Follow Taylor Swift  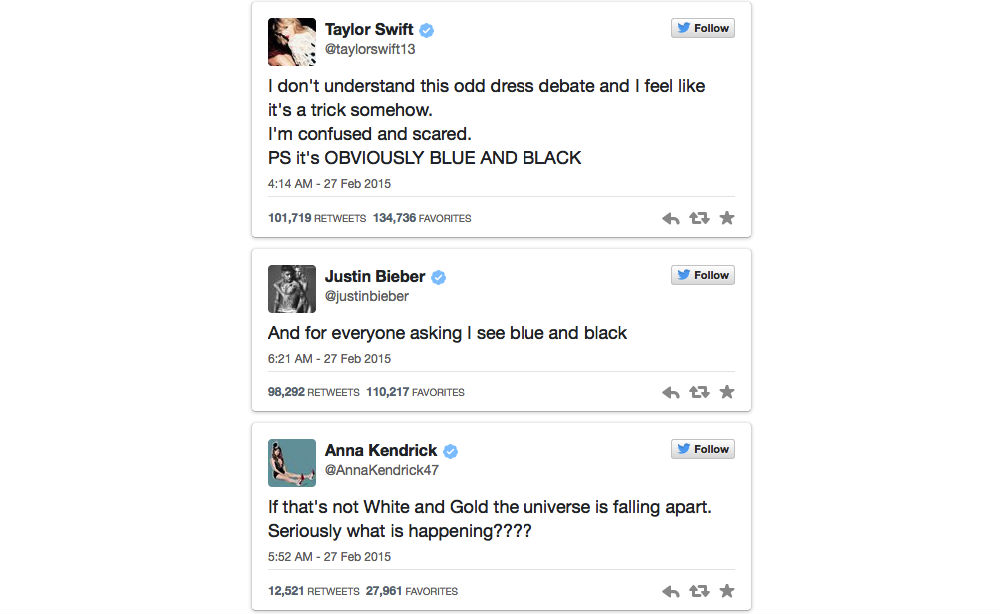tap(702, 28)
